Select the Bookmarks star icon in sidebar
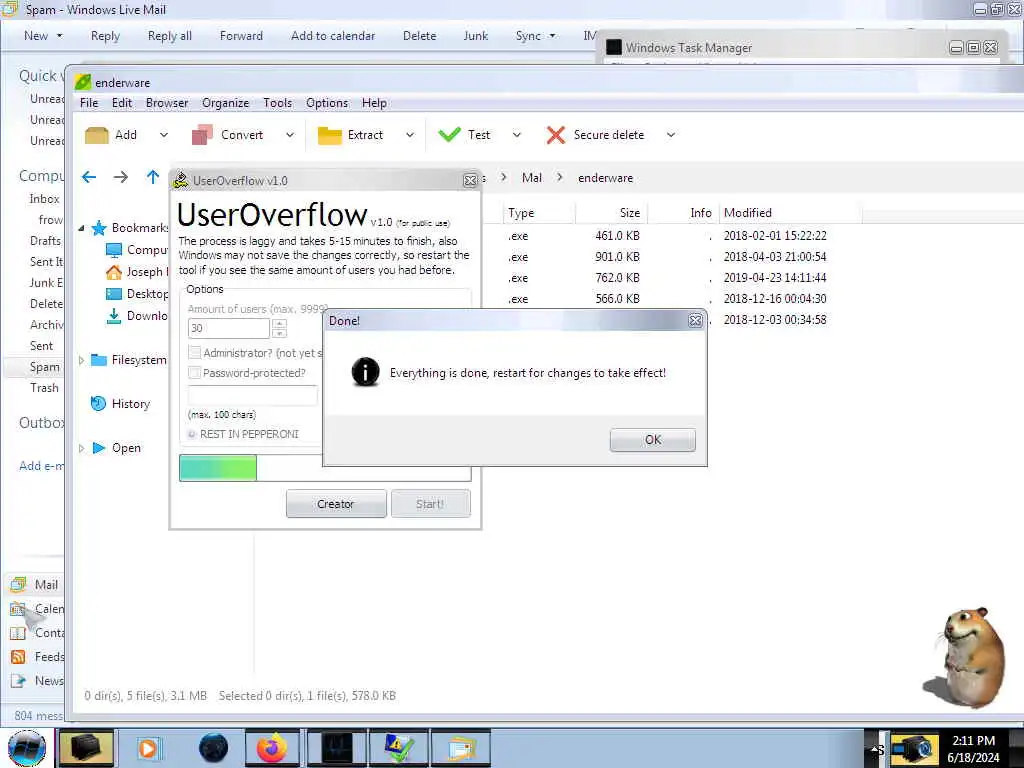 coord(99,228)
